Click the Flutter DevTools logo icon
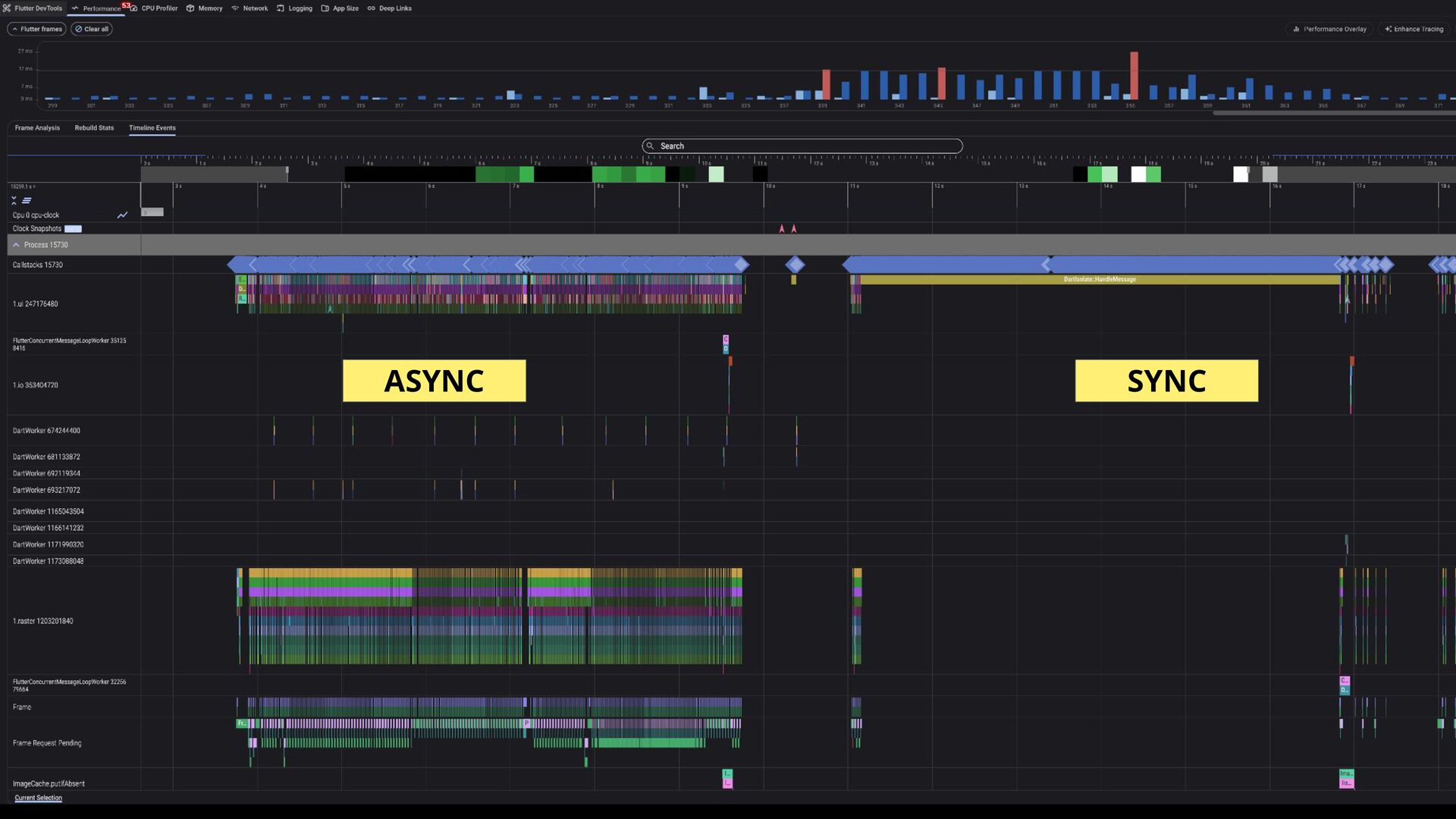 pyautogui.click(x=7, y=8)
